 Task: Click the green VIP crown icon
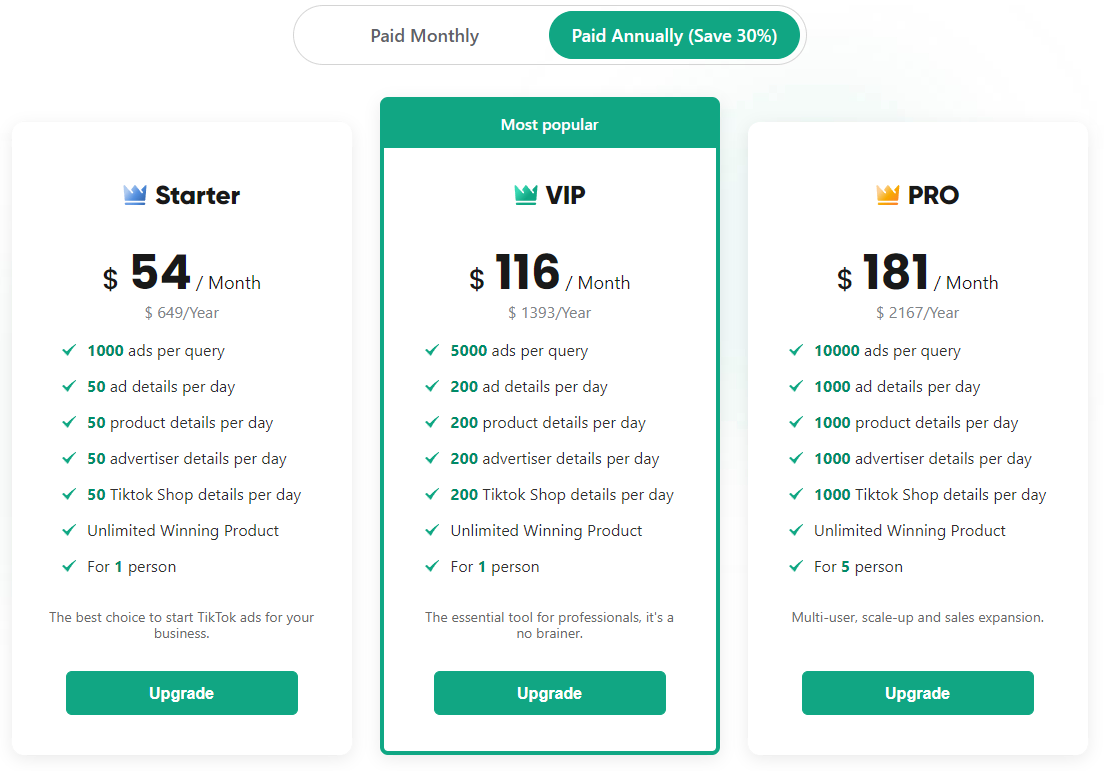[526, 195]
